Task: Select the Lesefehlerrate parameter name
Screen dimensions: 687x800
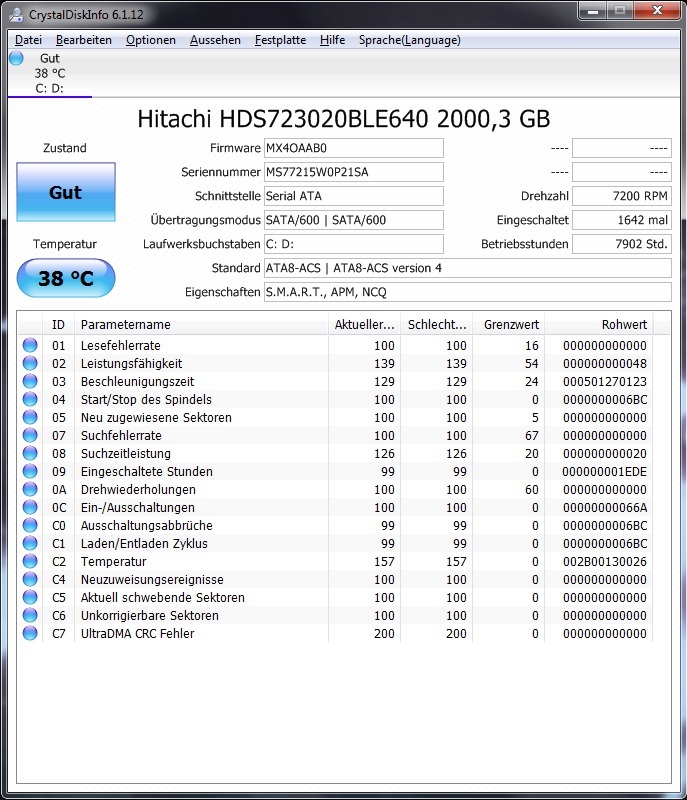Action: (120, 345)
